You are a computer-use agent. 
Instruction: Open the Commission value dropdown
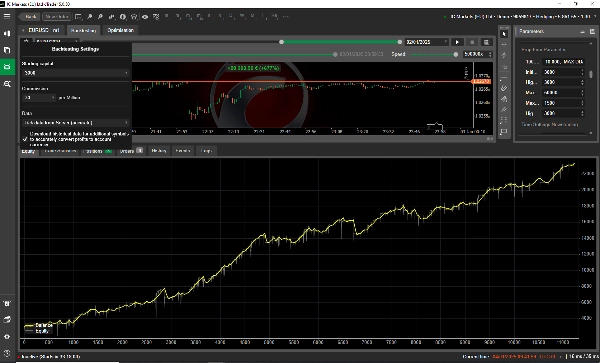[x=39, y=98]
